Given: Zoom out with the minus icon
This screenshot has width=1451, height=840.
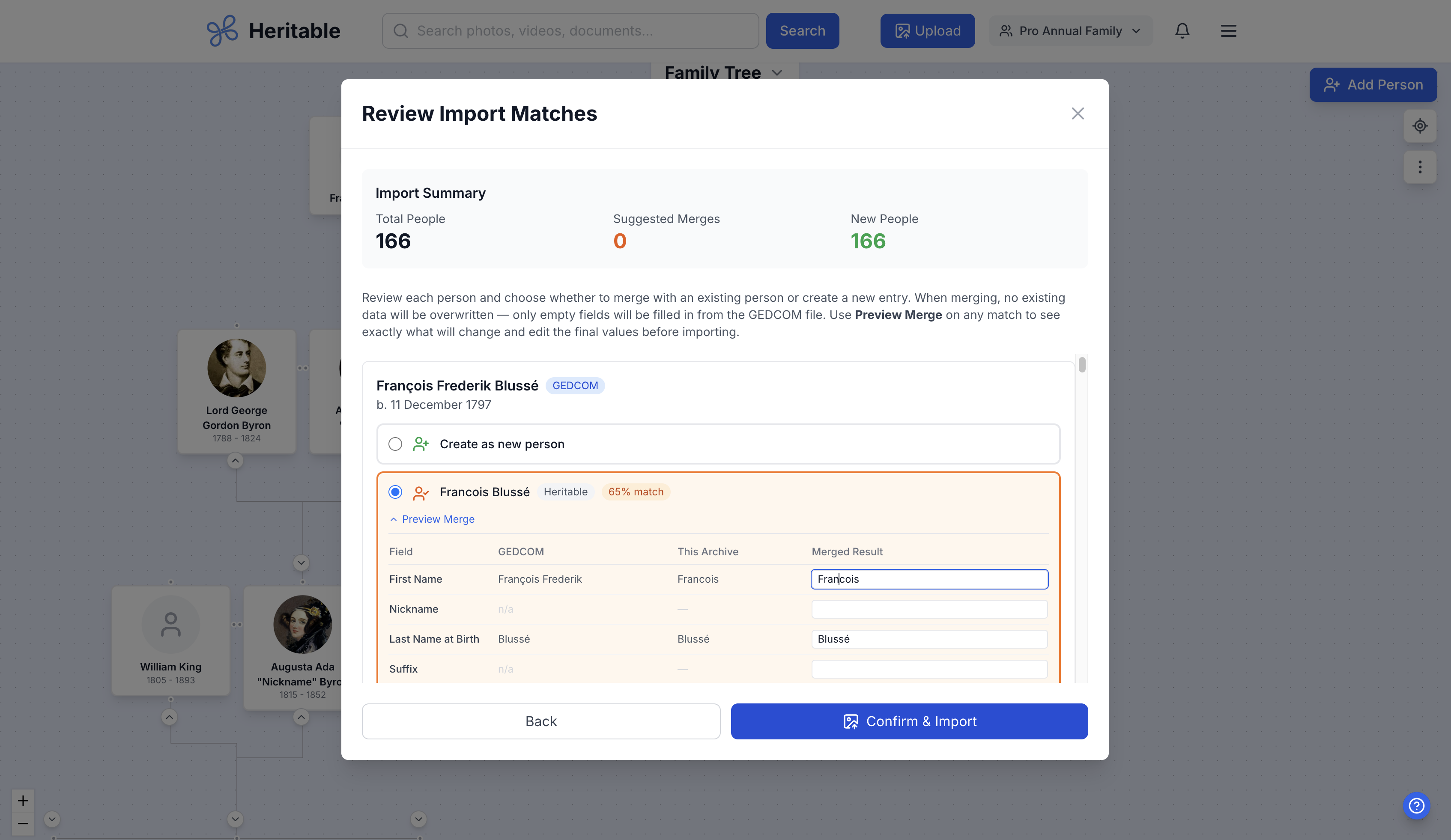Looking at the screenshot, I should coord(23,823).
